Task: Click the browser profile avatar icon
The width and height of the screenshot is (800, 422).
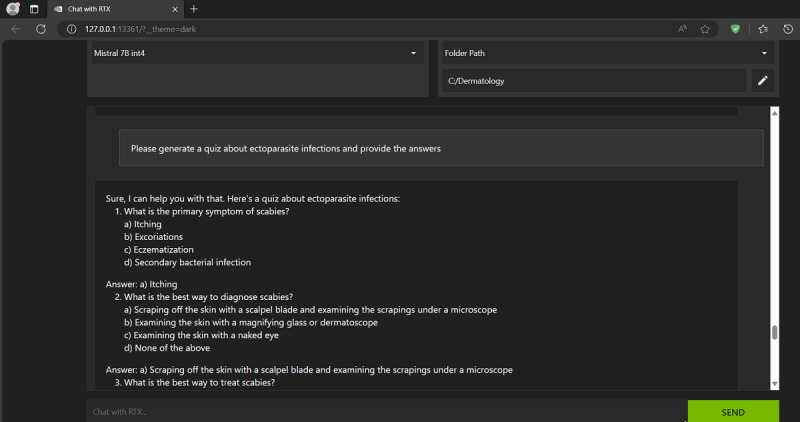Action: 13,9
